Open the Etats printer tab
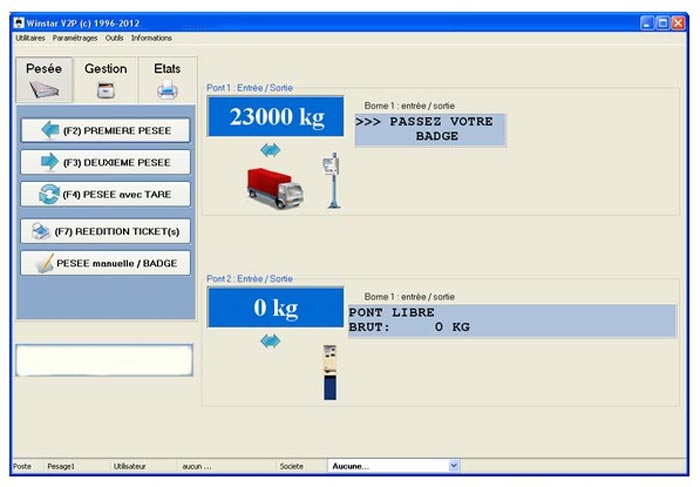The height and width of the screenshot is (487, 700). pyautogui.click(x=167, y=80)
